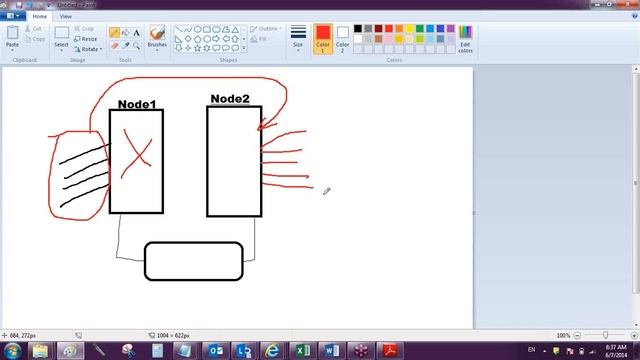Activate Color 1 selector
Screen dimensions: 640x360
point(322,39)
